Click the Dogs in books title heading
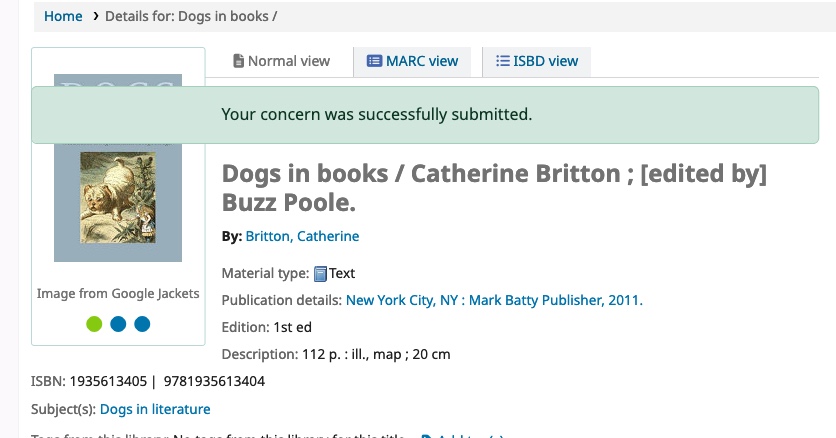This screenshot has width=836, height=438. click(493, 188)
